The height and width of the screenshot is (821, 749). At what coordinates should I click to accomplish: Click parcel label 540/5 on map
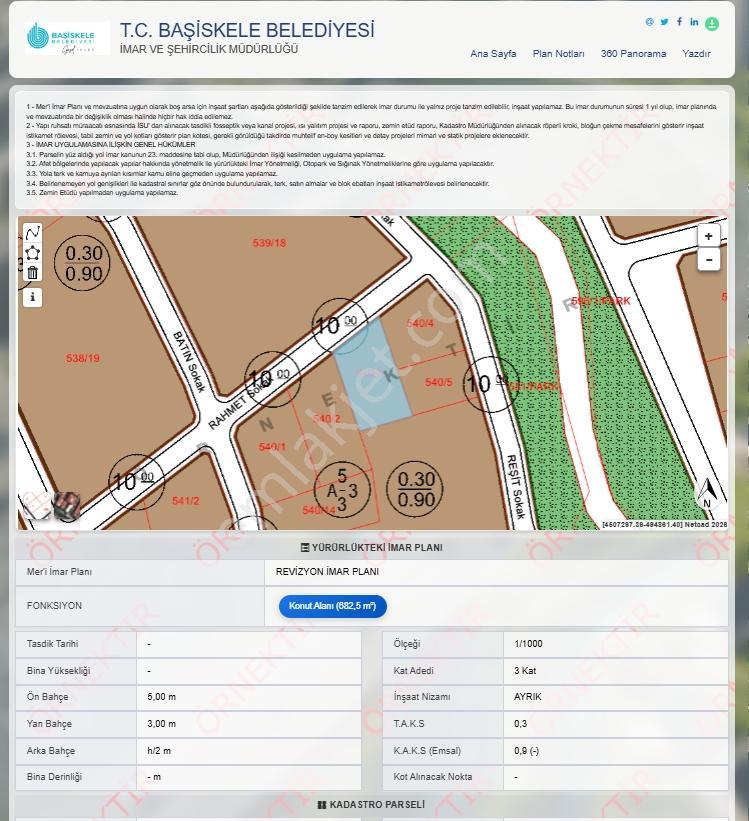click(x=438, y=382)
